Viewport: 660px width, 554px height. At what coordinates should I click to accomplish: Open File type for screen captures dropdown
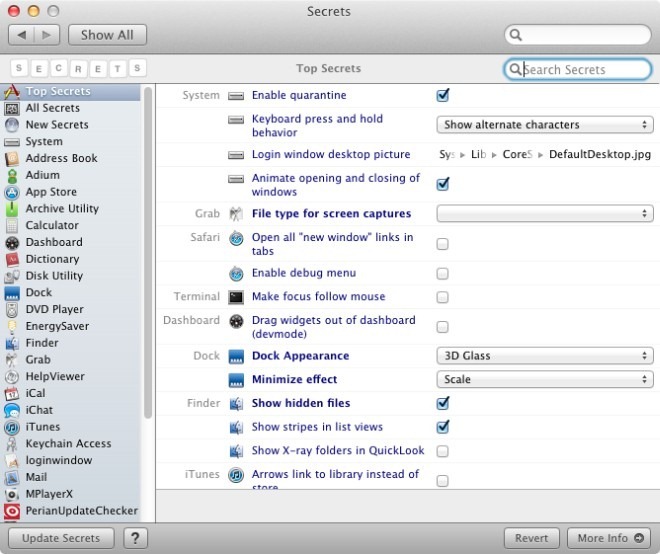point(545,214)
